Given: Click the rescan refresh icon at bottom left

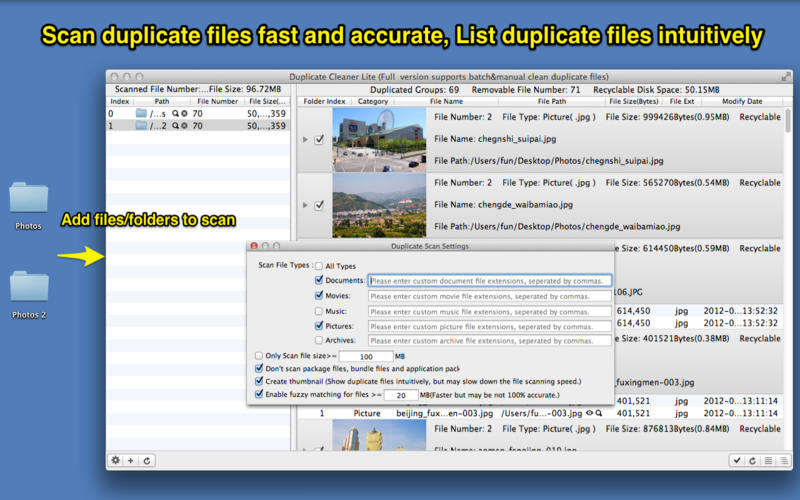Looking at the screenshot, I should (147, 460).
